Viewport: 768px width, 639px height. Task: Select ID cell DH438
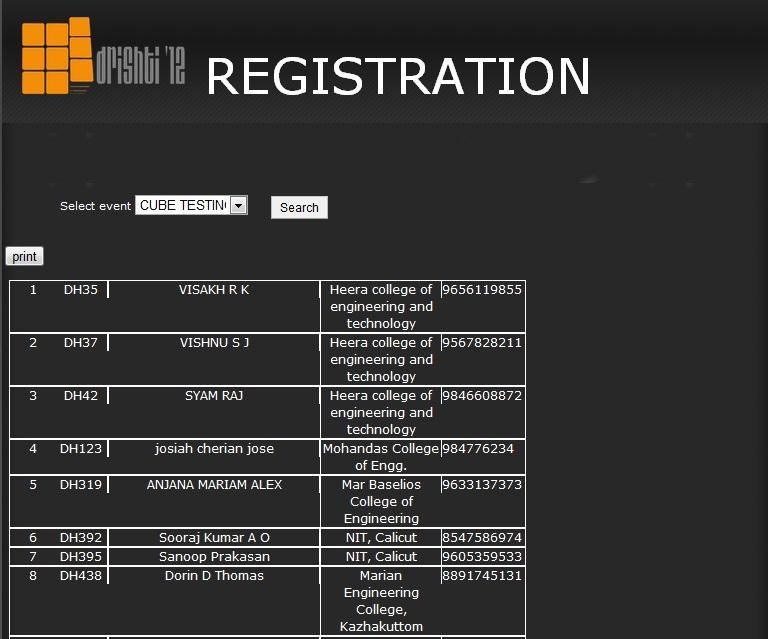click(x=81, y=575)
